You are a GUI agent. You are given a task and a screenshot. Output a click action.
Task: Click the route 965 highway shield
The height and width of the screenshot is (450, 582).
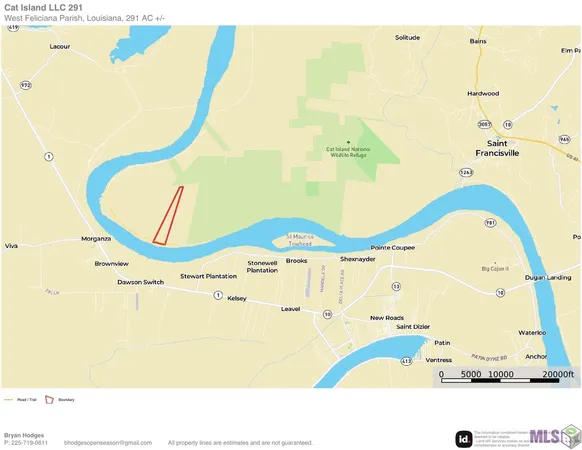564,139
